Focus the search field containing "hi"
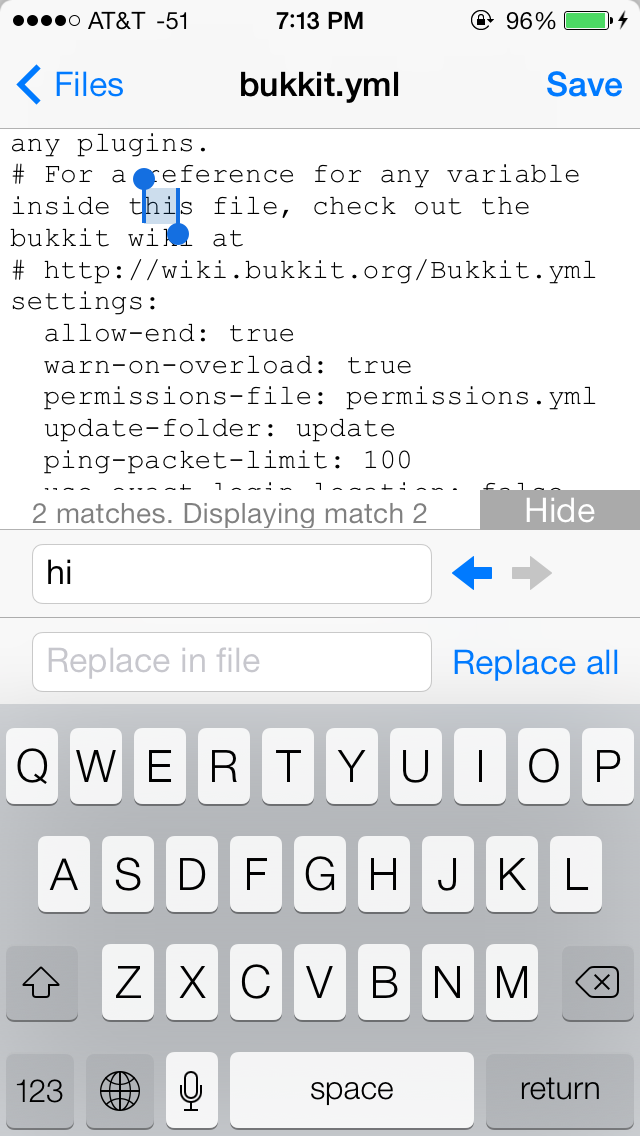640x1136 pixels. [231, 574]
